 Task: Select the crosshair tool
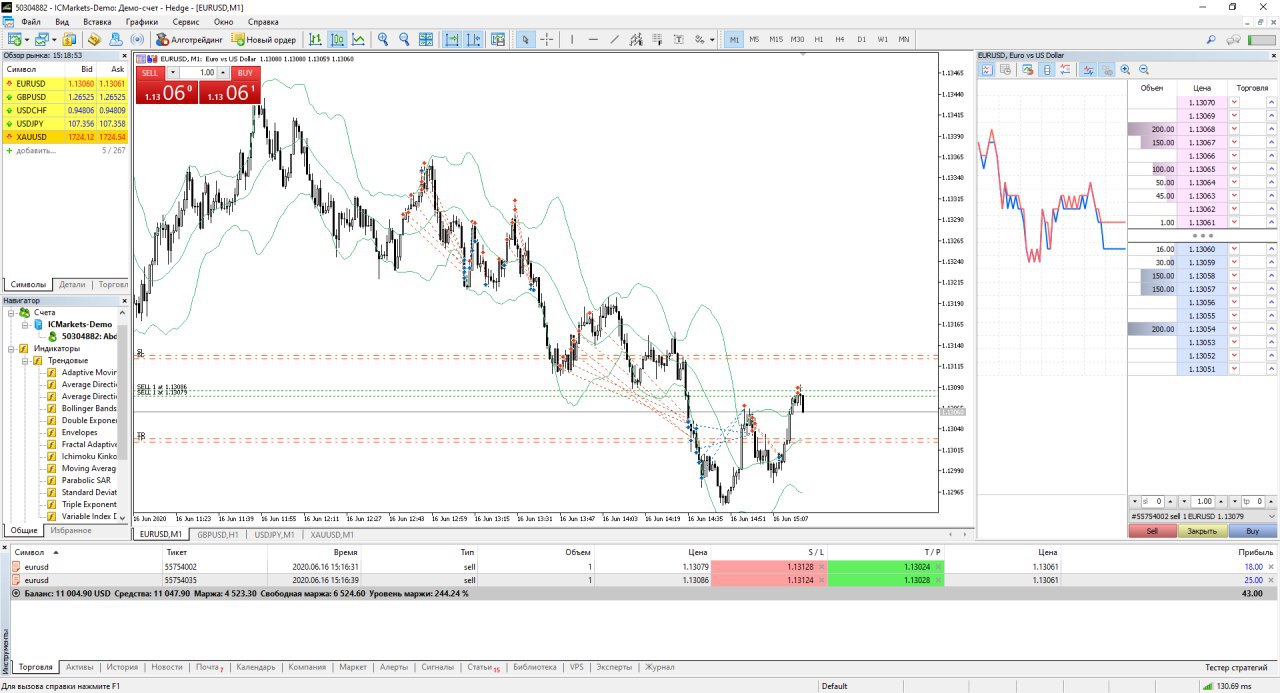[547, 40]
